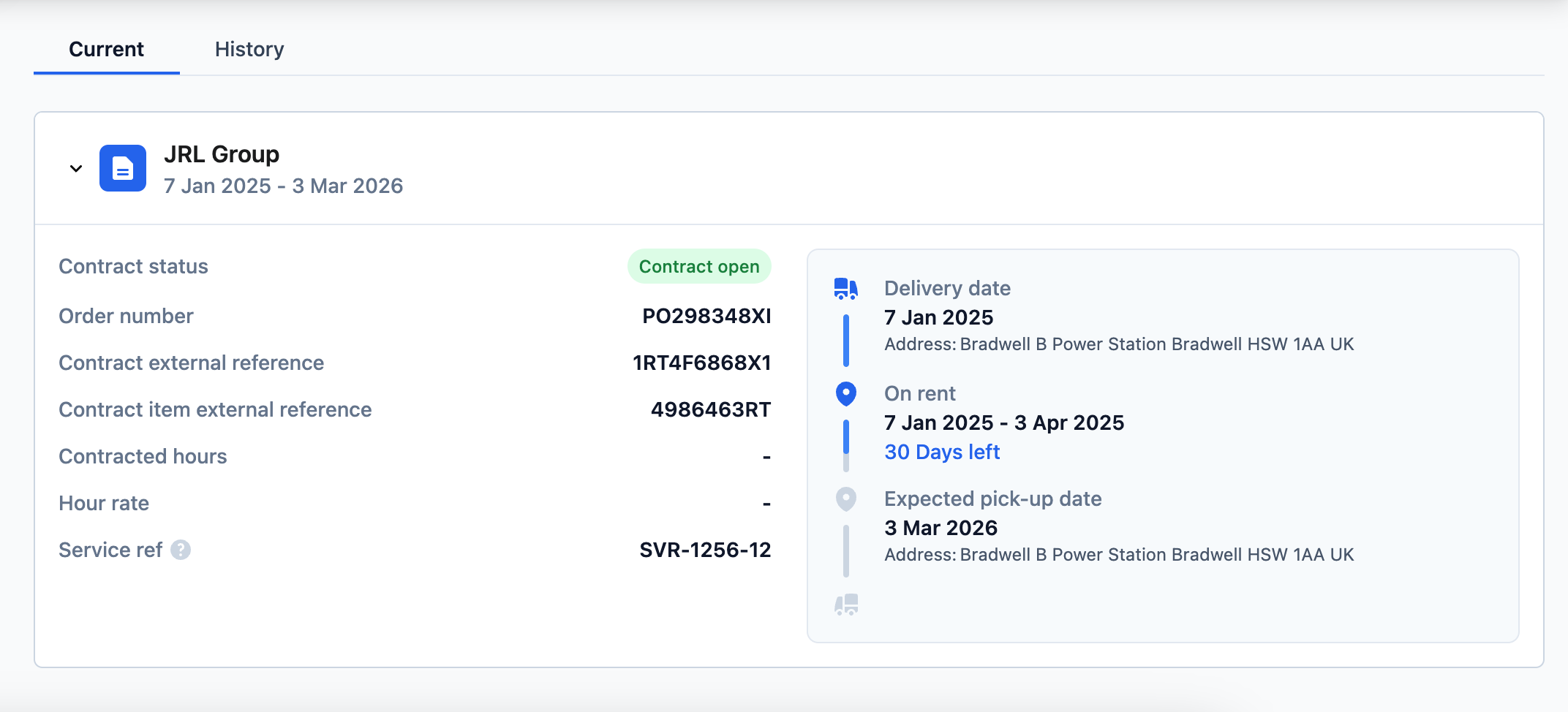The height and width of the screenshot is (712, 1568).
Task: Click the blue On rent progress bar
Action: point(846,435)
